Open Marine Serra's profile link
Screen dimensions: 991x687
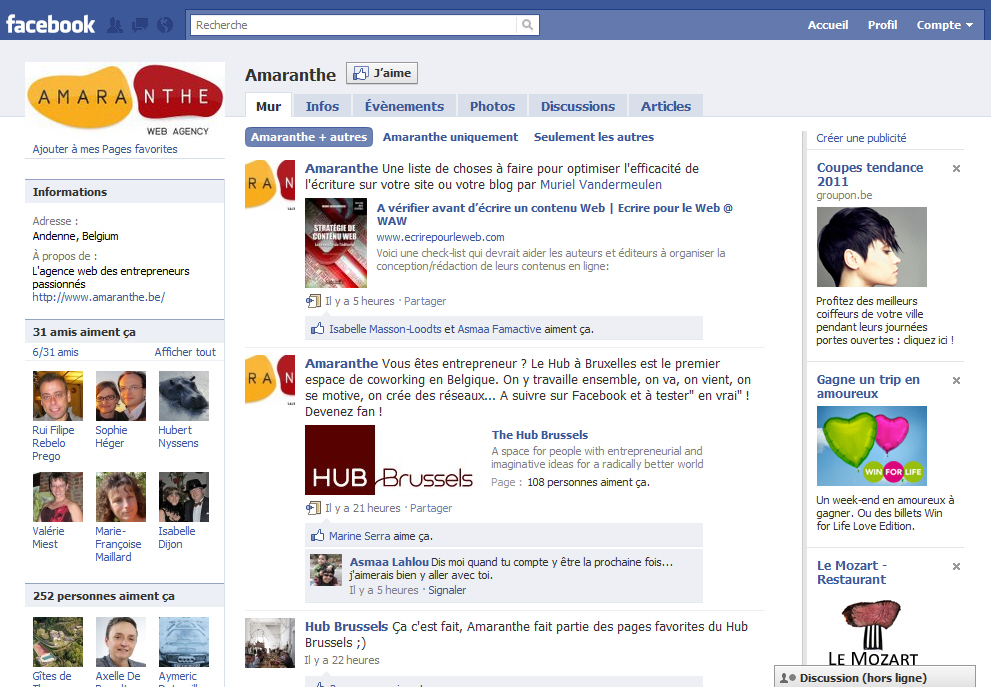coord(359,536)
